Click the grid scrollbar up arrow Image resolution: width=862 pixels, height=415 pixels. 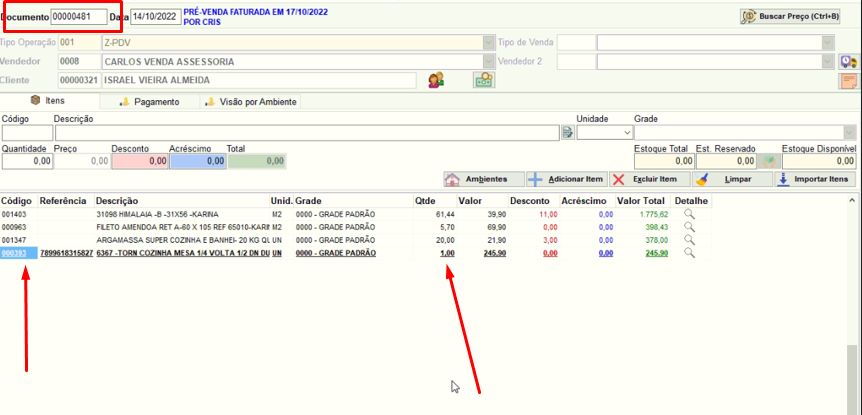(x=852, y=201)
